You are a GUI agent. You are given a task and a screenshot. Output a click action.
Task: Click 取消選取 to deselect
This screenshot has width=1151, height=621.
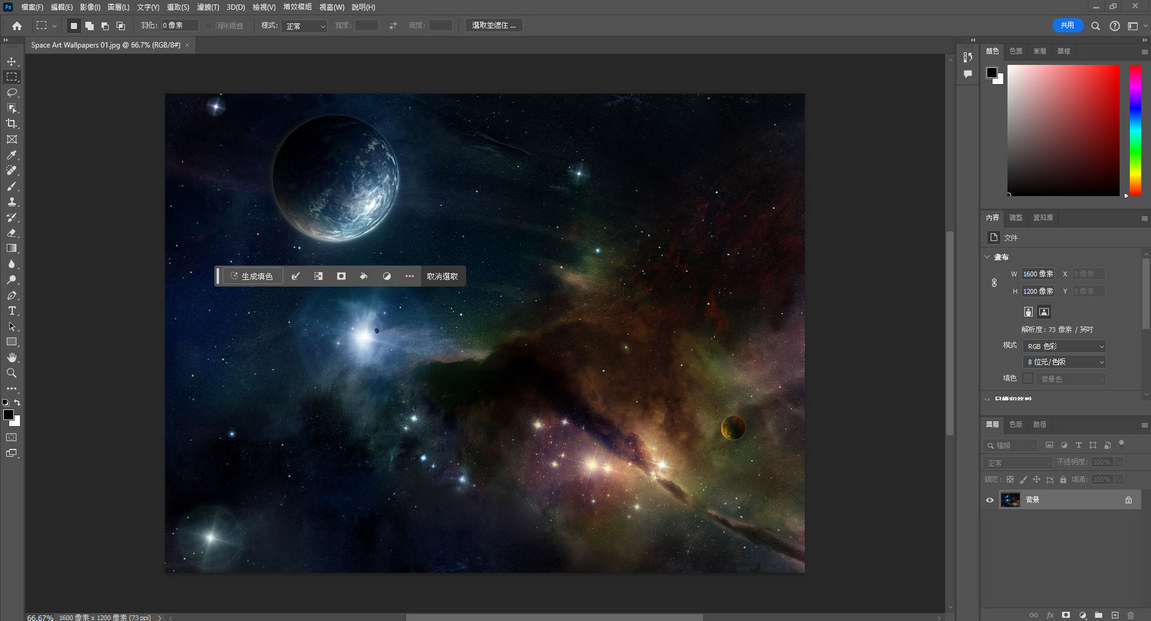(441, 275)
